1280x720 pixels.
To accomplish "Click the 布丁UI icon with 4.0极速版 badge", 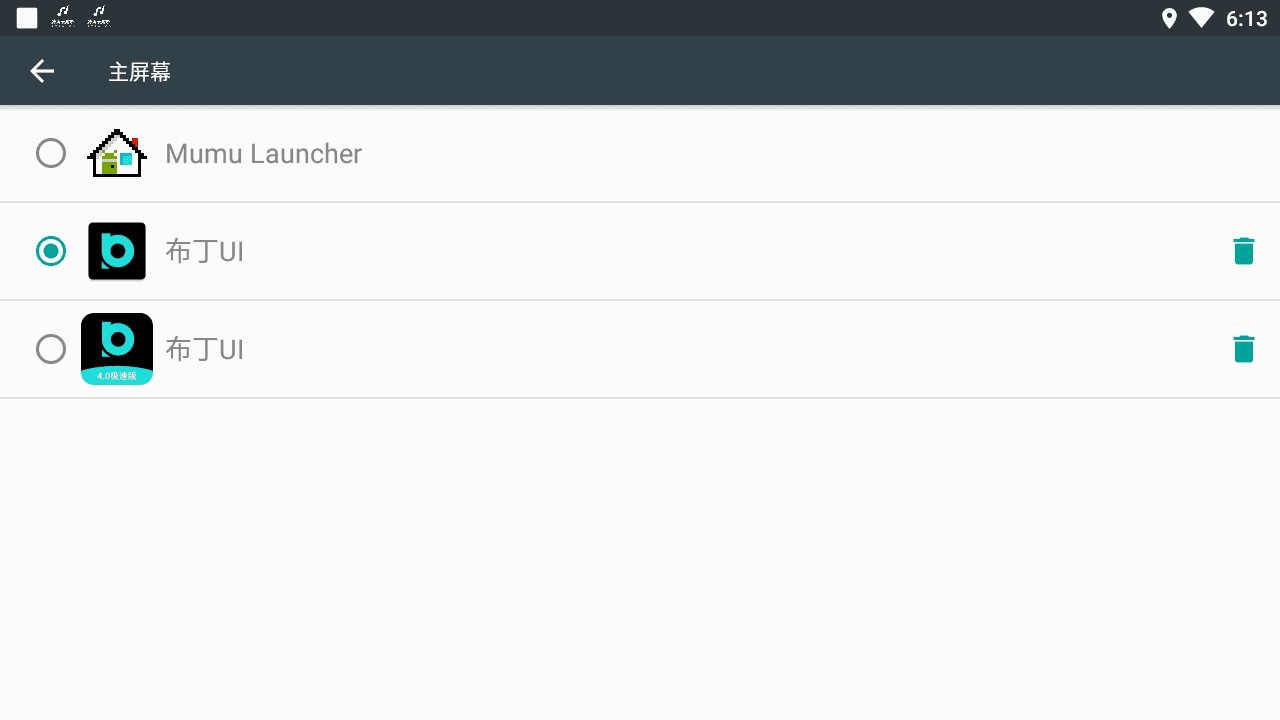I will [x=117, y=343].
